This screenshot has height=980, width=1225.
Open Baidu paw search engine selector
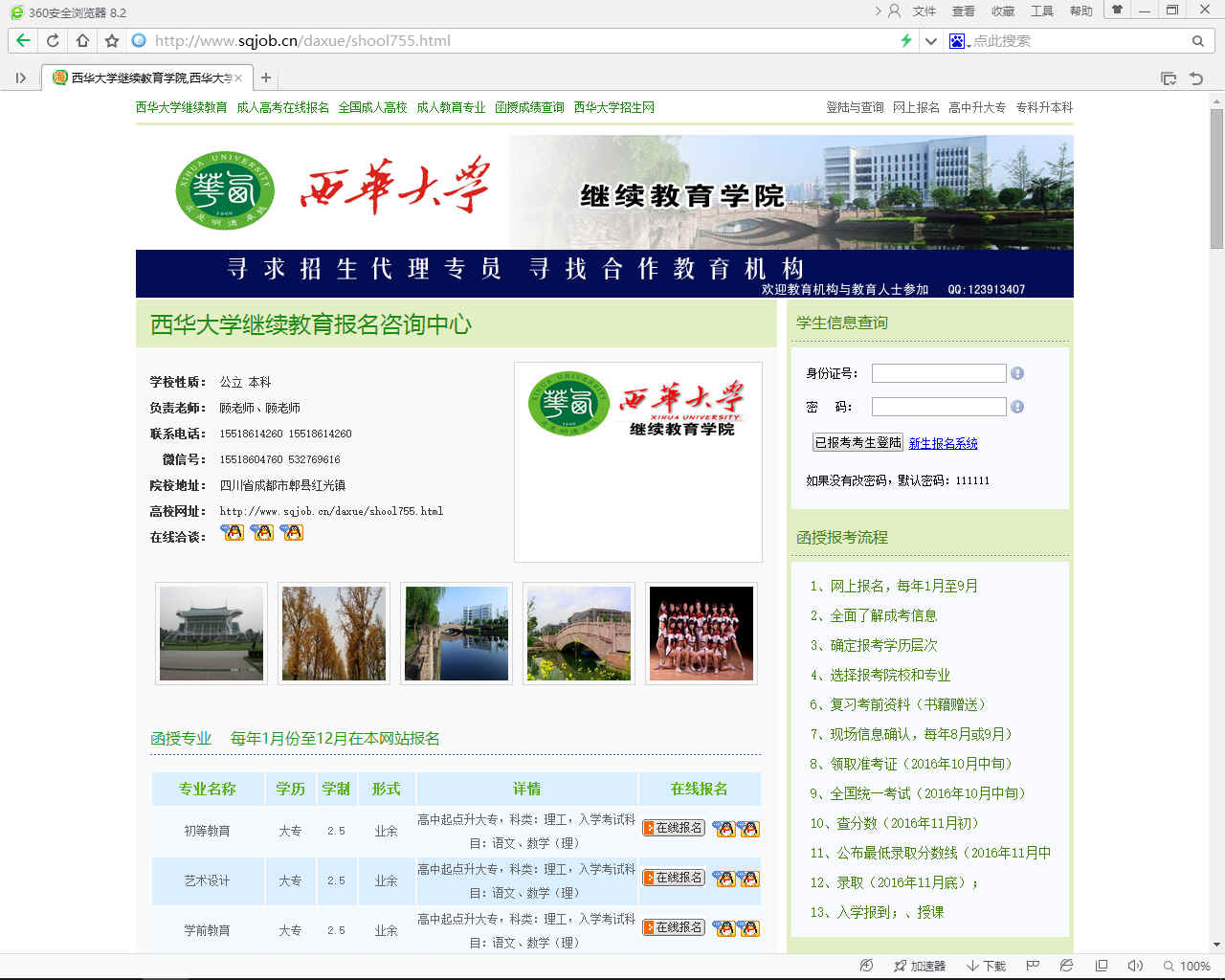point(958,41)
